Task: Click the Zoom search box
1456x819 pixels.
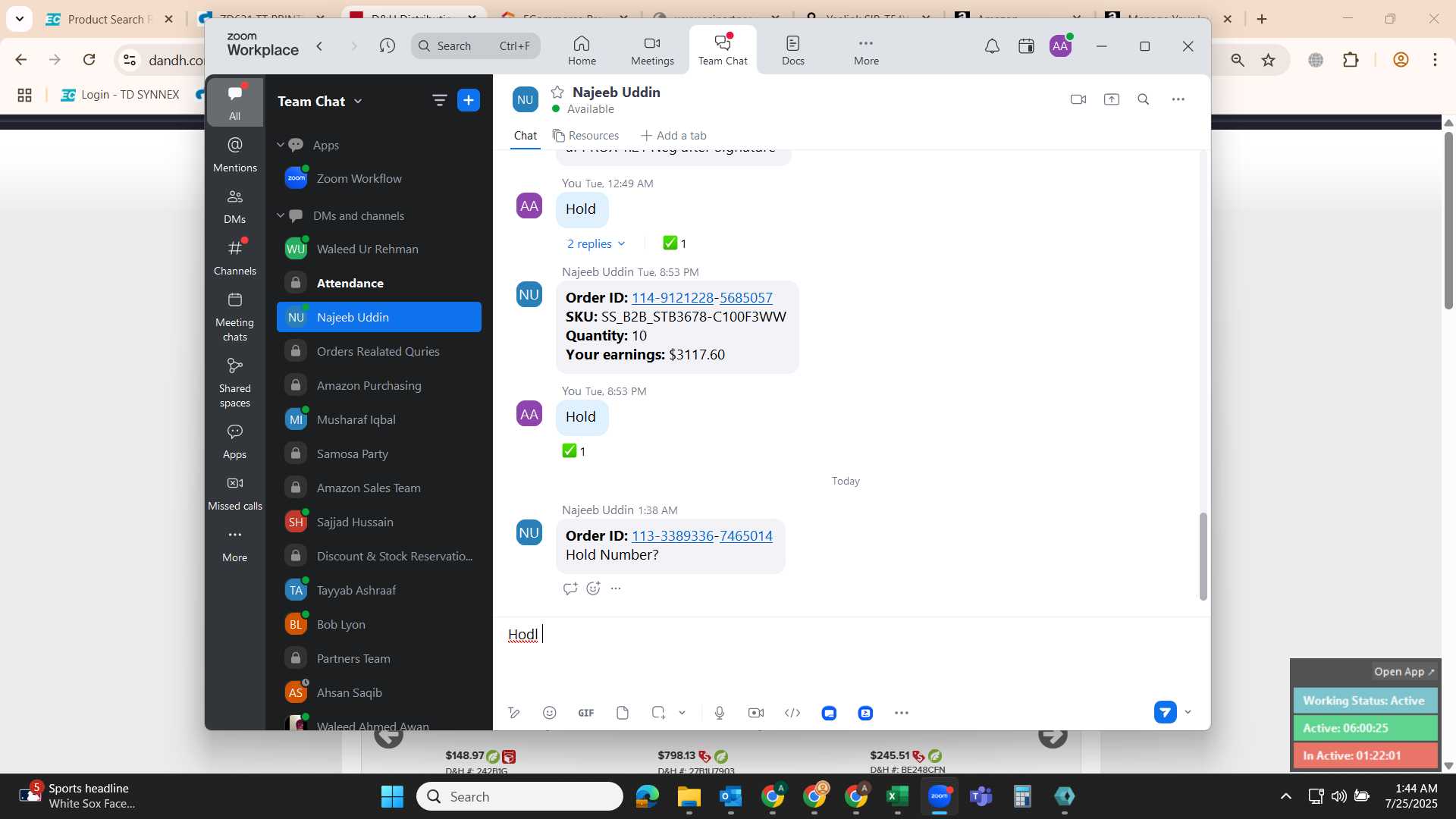Action: click(475, 46)
